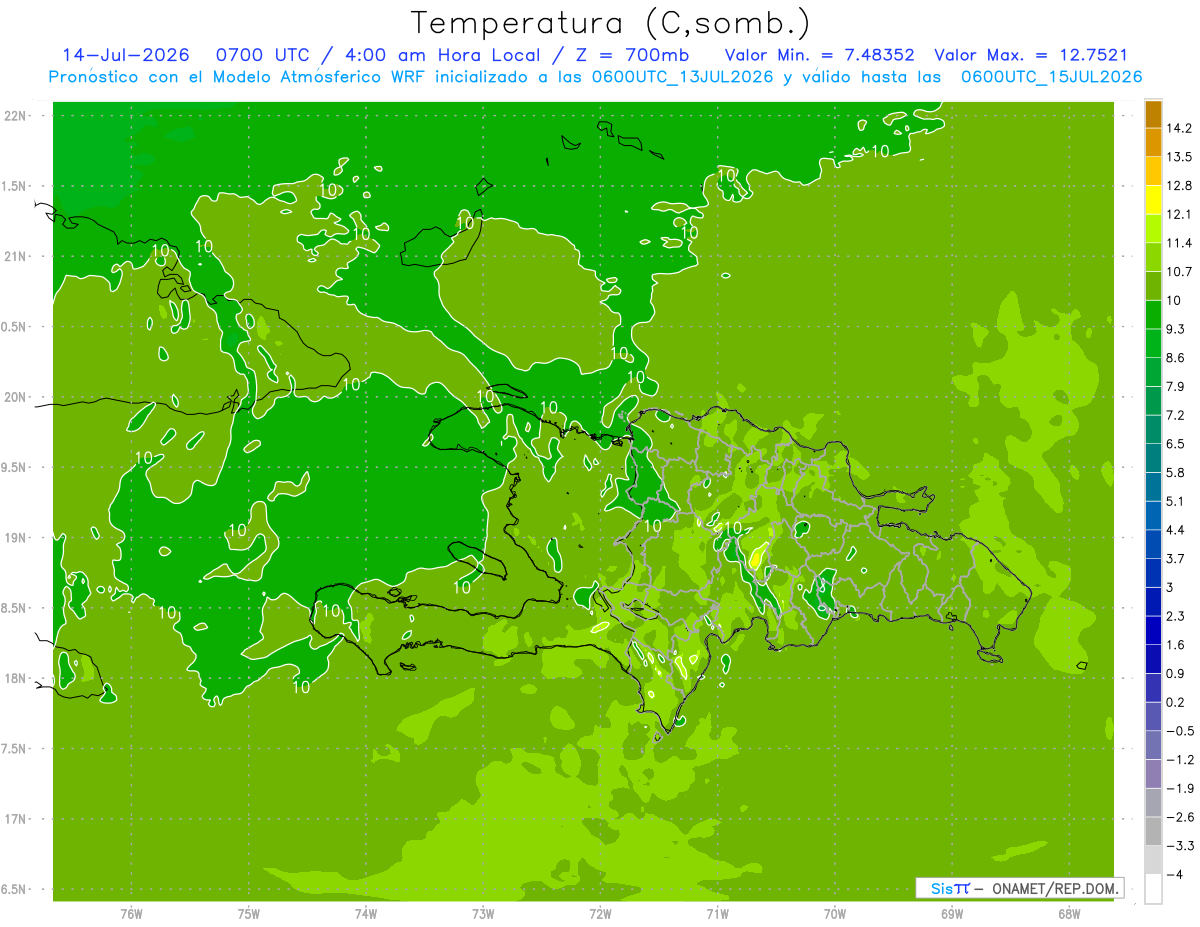
Task: Click the '8.6' colorbar label
Action: (1176, 358)
